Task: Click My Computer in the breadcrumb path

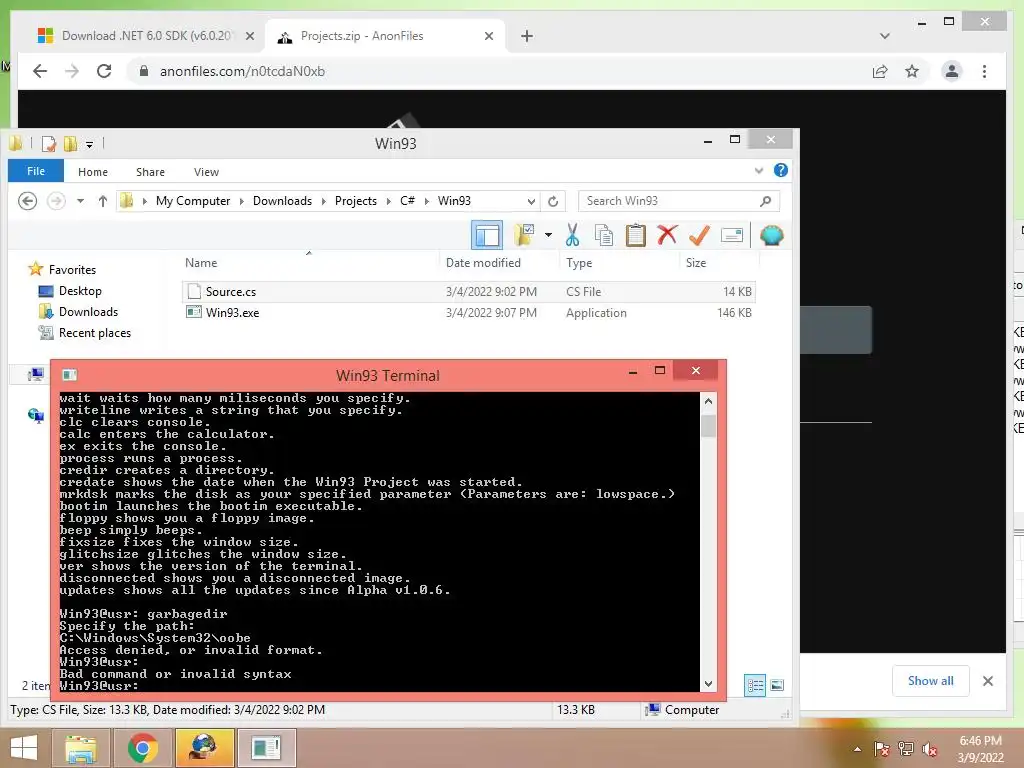Action: [193, 201]
